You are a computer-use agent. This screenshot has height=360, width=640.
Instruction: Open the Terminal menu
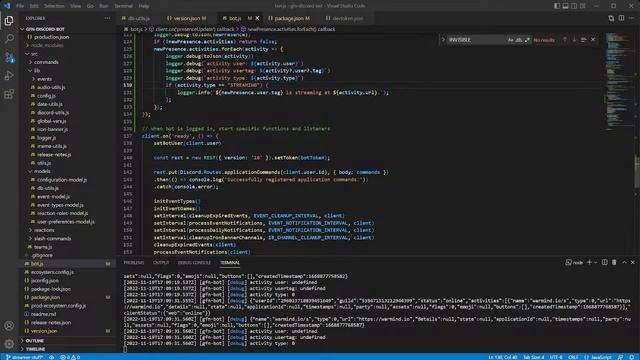pos(123,6)
